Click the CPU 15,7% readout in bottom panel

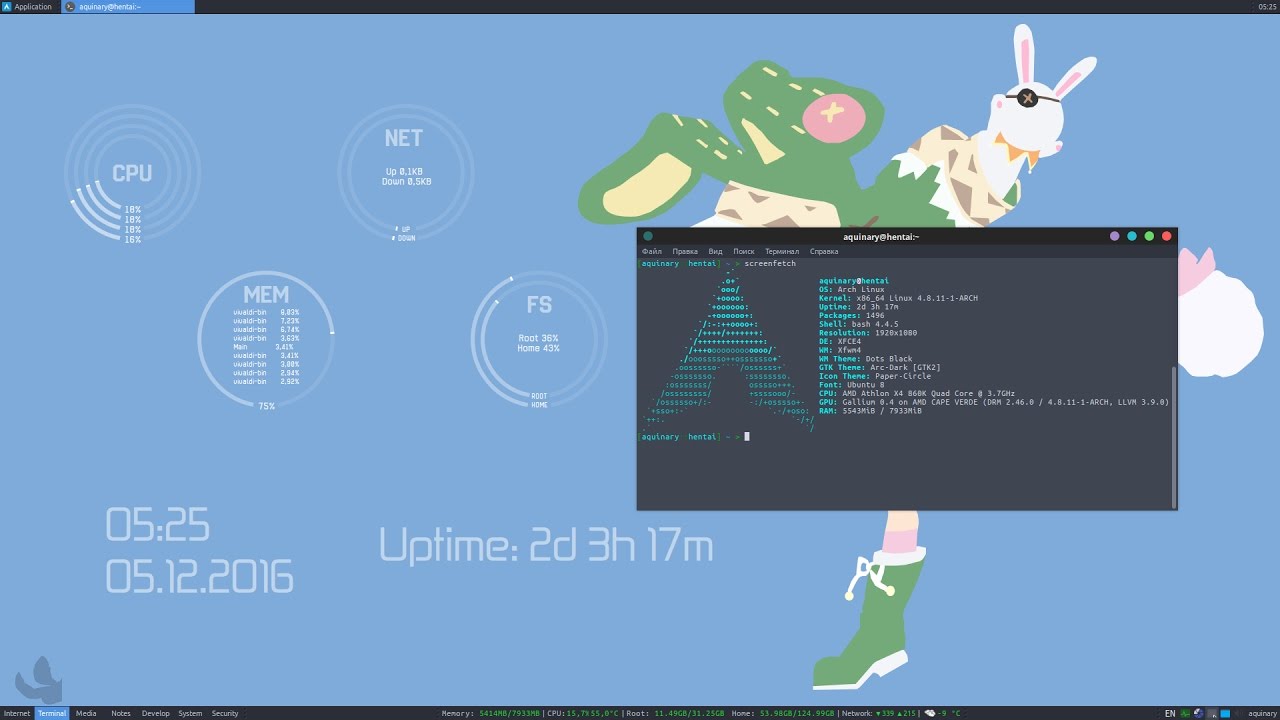[583, 713]
